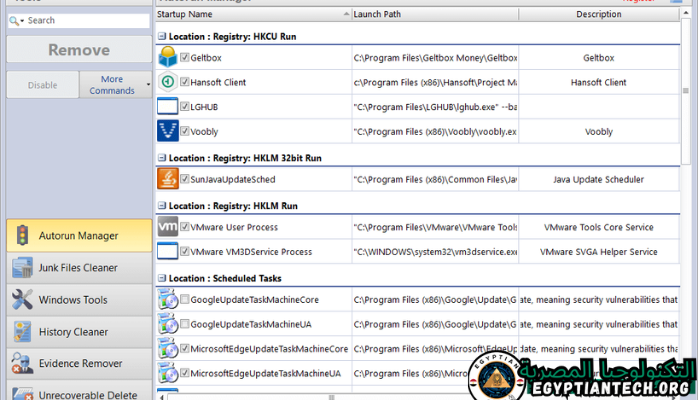The height and width of the screenshot is (400, 698).
Task: Collapse the Registry: HKLM Run group
Action: [162, 206]
